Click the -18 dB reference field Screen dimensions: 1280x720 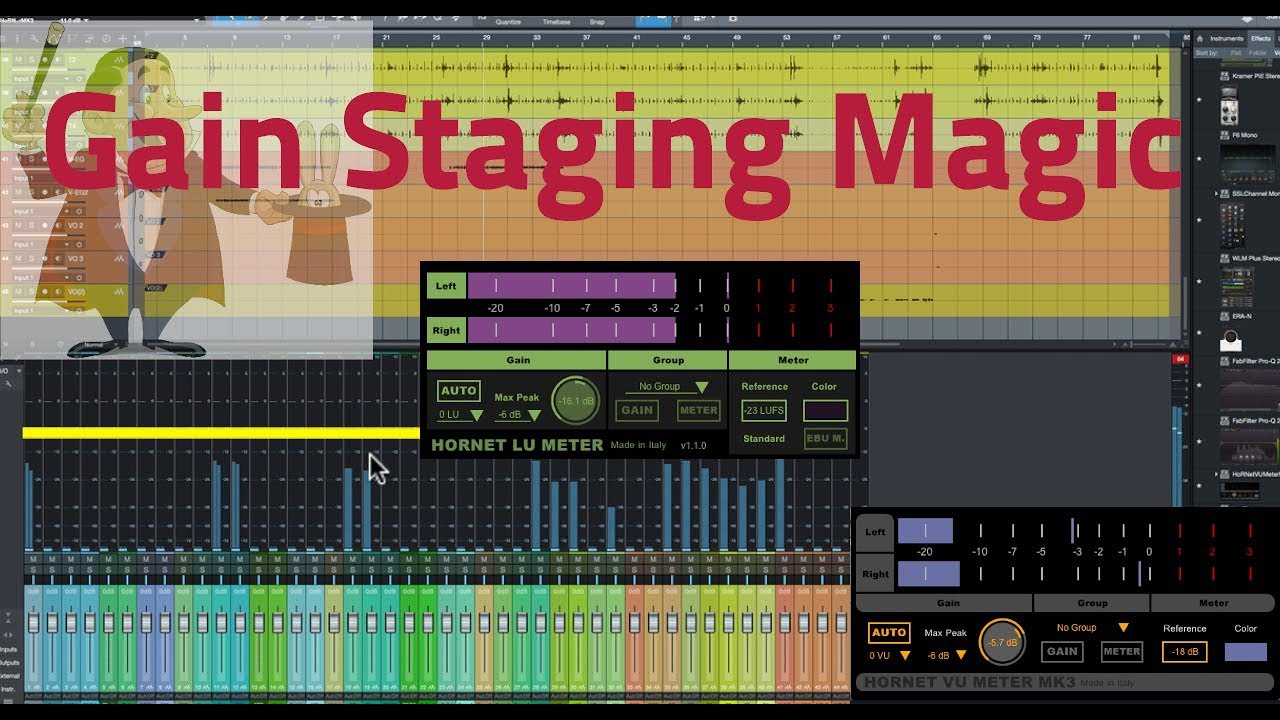[1184, 652]
